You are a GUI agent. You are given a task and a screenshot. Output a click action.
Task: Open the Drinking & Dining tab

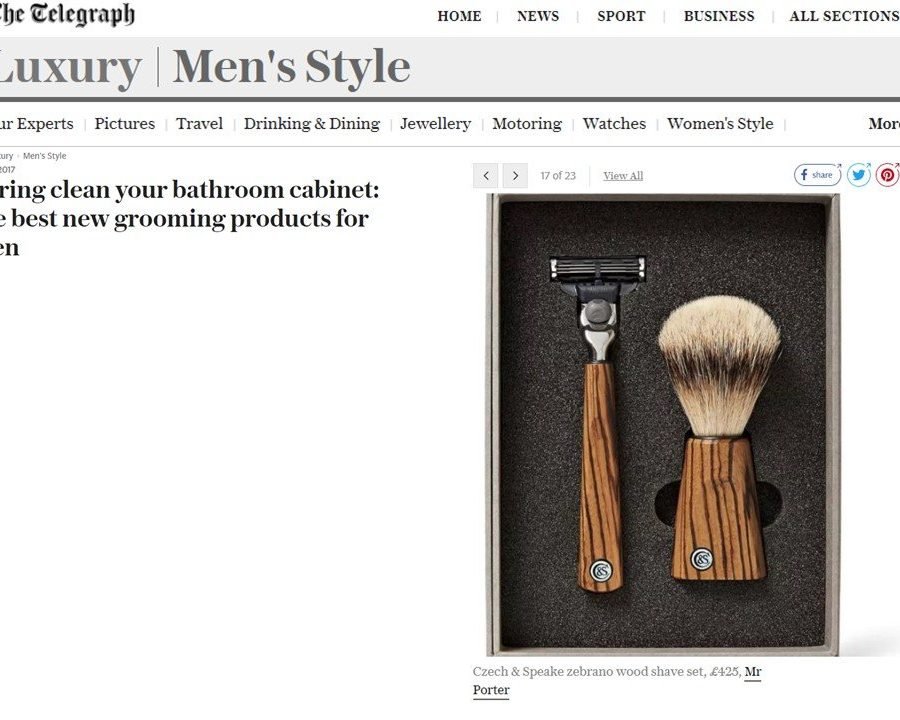tap(312, 124)
